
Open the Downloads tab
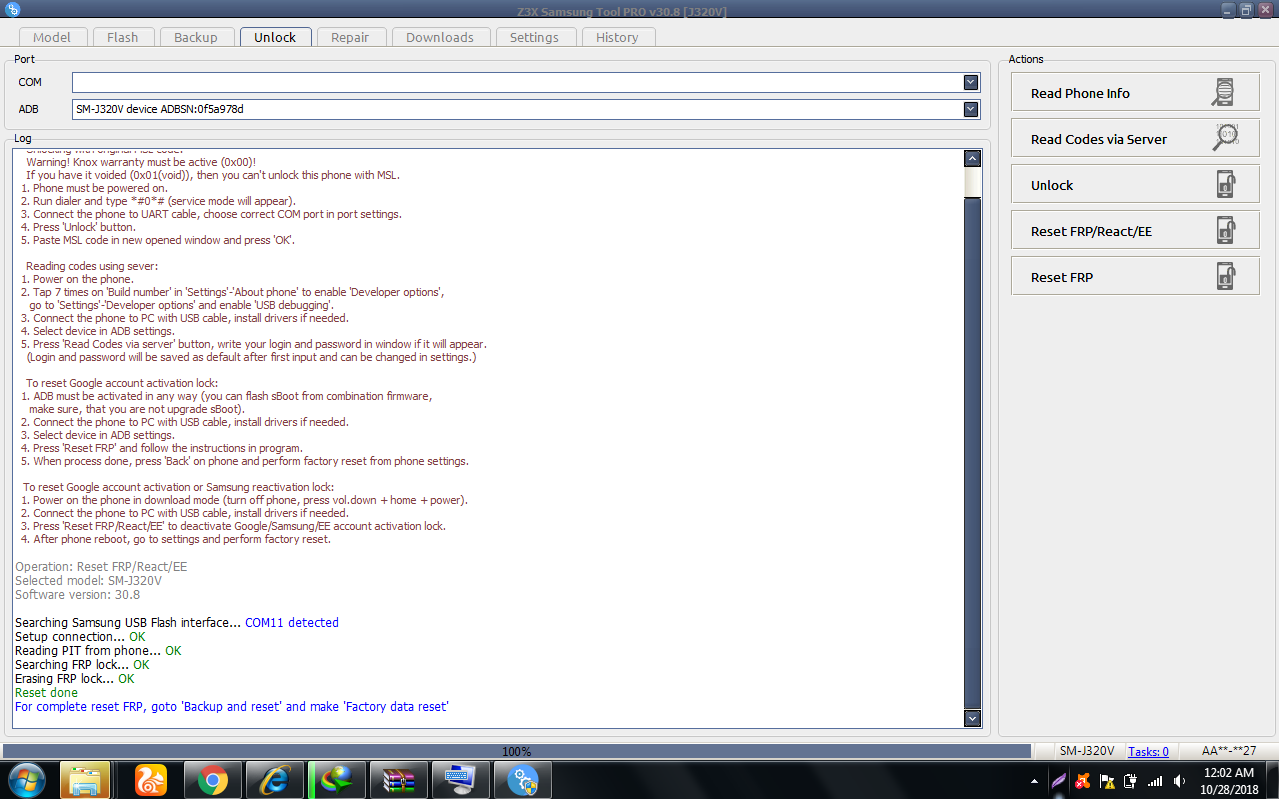440,37
